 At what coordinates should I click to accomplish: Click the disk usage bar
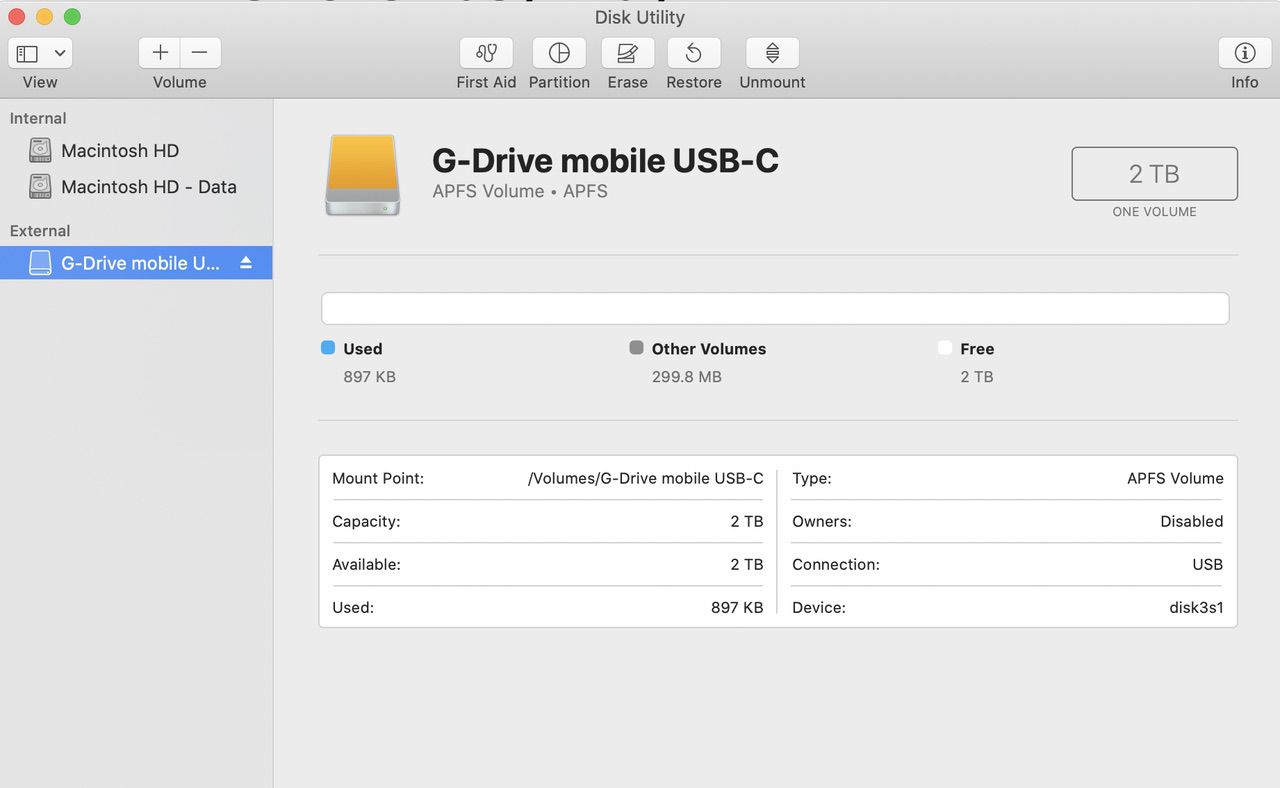[x=774, y=308]
